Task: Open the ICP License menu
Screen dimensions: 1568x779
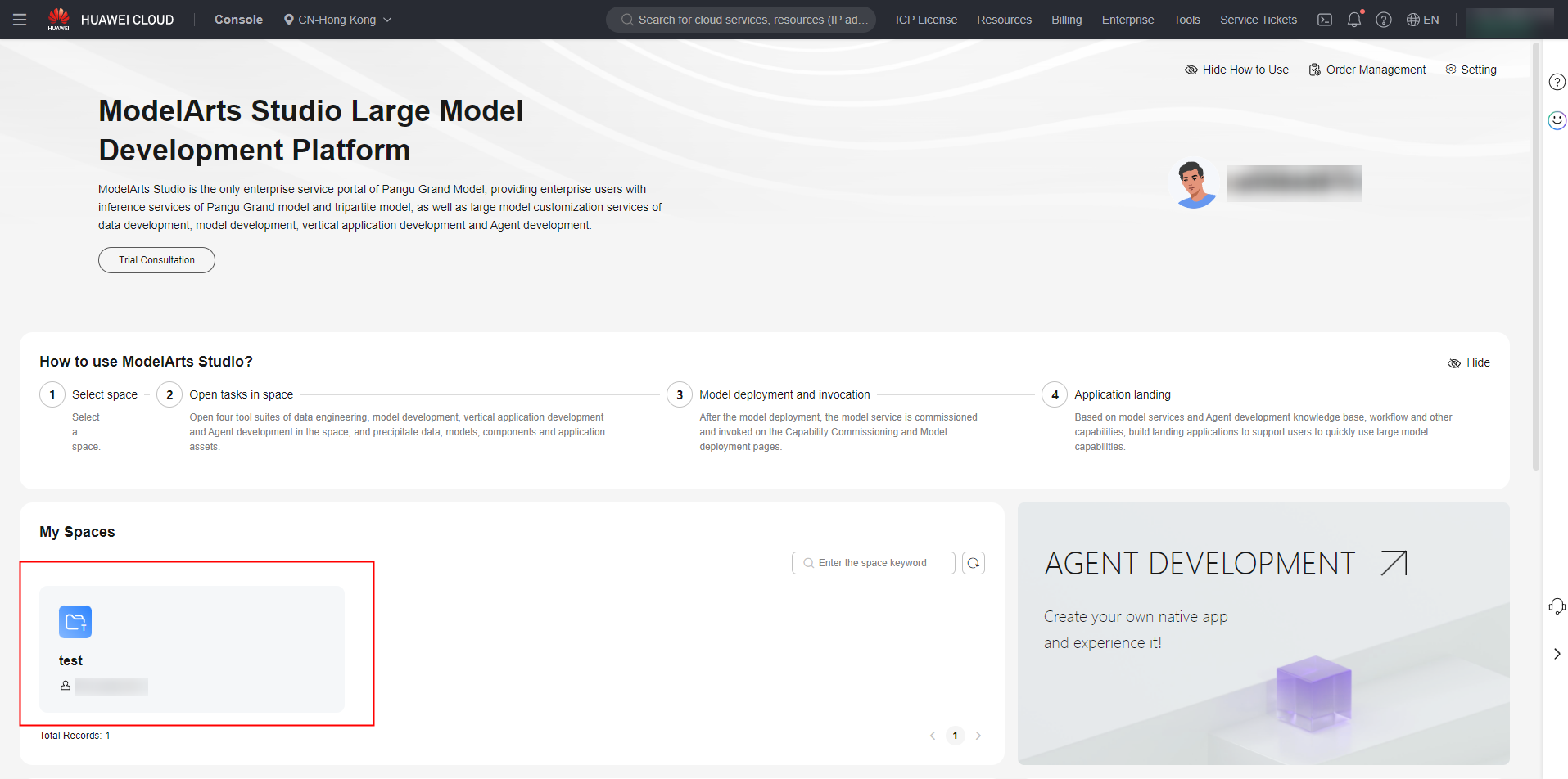Action: (926, 20)
